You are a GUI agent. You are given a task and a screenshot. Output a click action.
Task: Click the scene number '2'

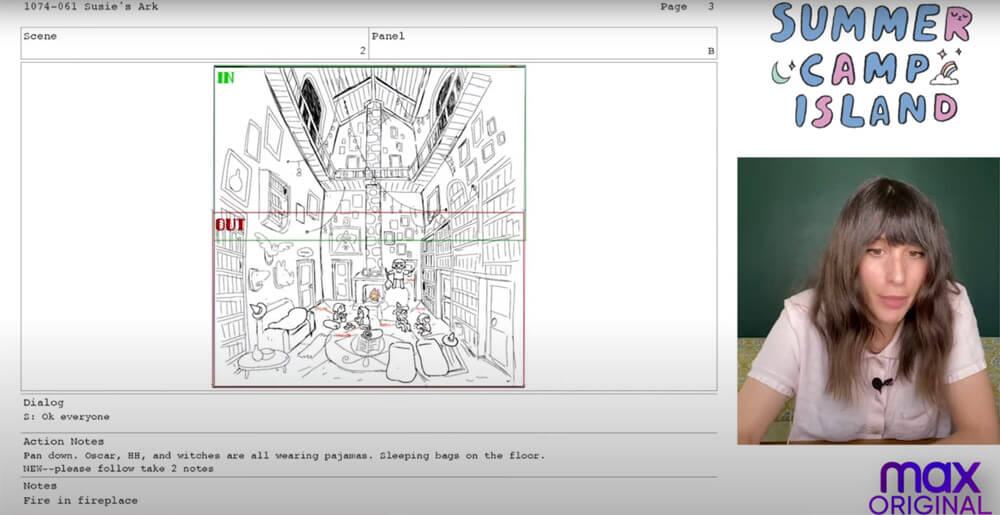click(x=363, y=51)
